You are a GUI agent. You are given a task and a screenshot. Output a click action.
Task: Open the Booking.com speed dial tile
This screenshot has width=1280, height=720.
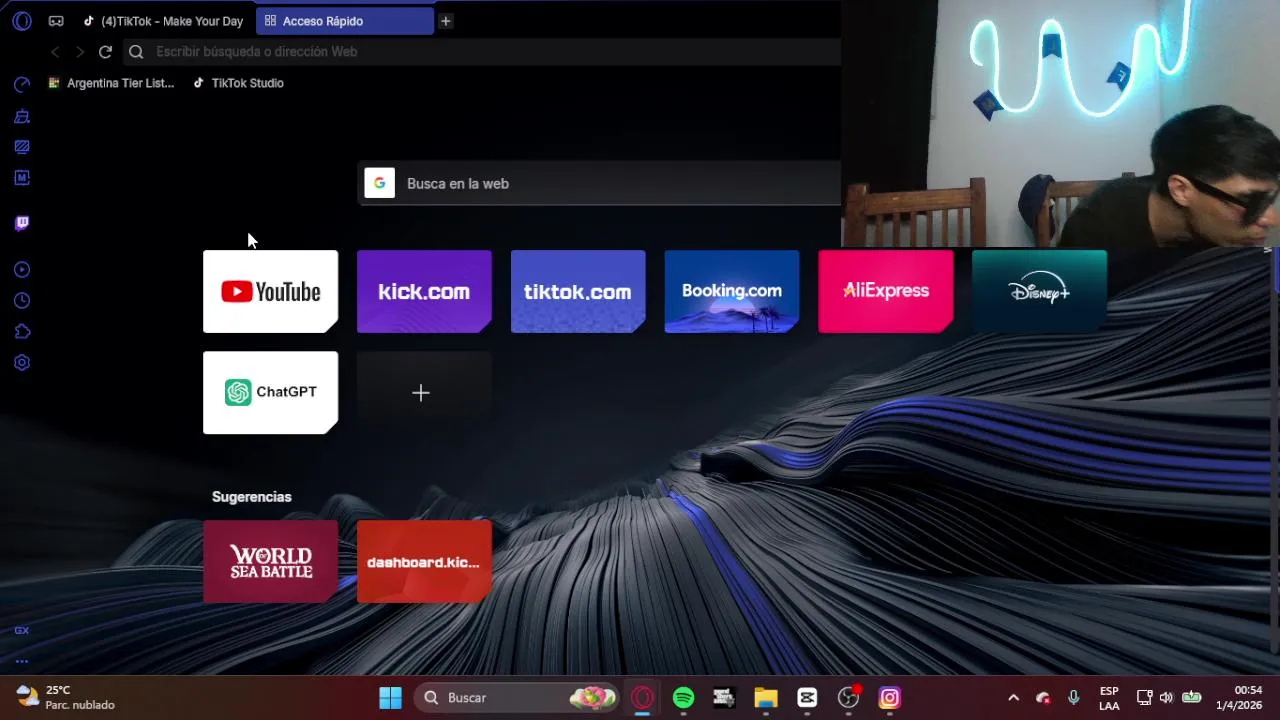(732, 291)
